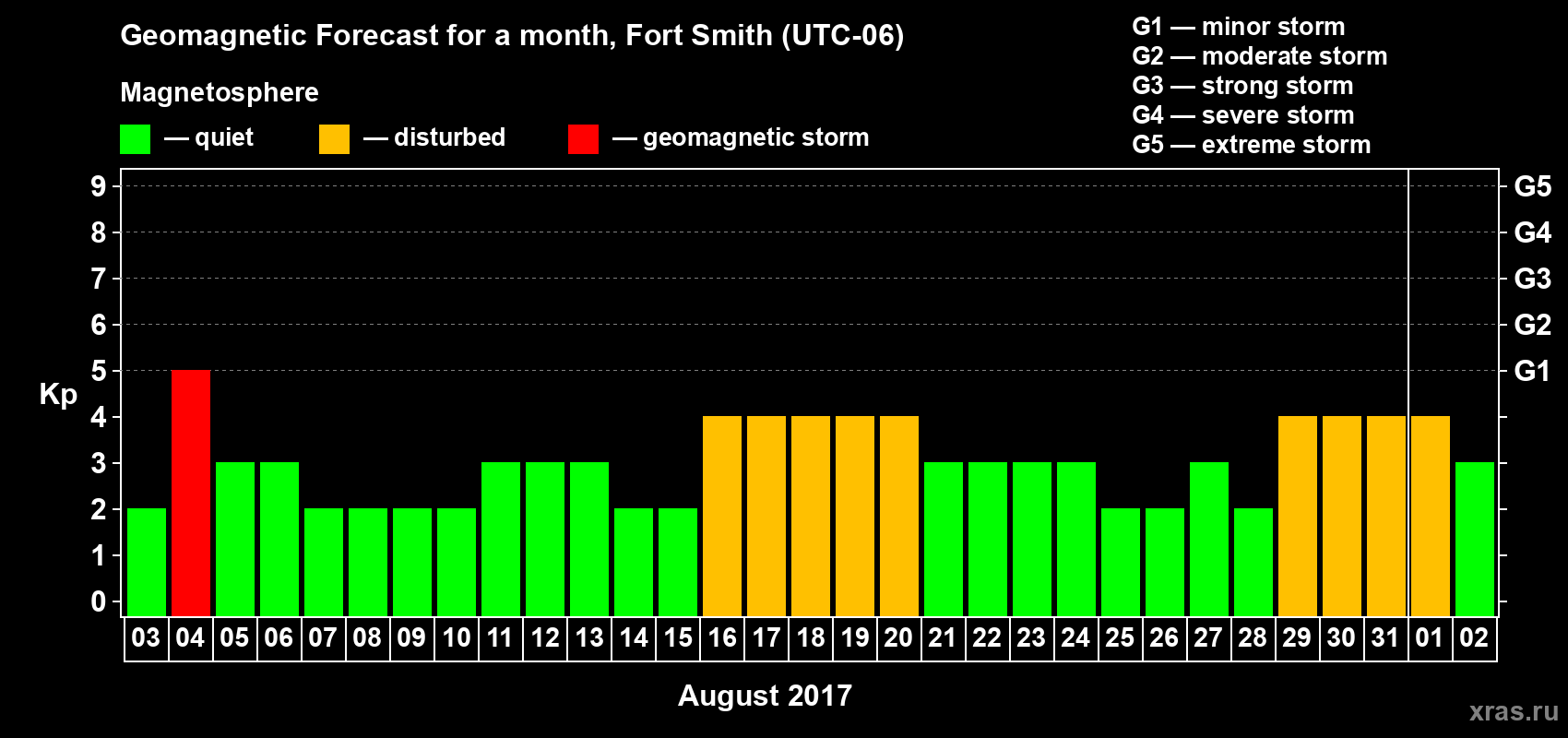Image resolution: width=1568 pixels, height=738 pixels.
Task: Click the 'geomagnetic storm' legend text
Action: click(x=756, y=138)
